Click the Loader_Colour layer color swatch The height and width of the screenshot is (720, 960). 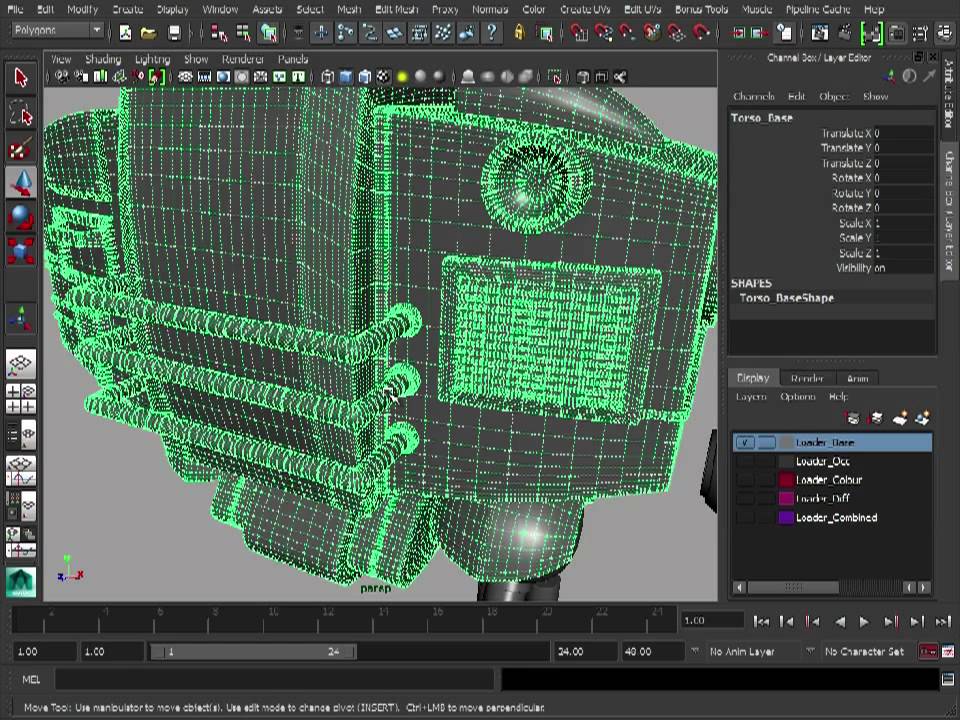tap(786, 480)
